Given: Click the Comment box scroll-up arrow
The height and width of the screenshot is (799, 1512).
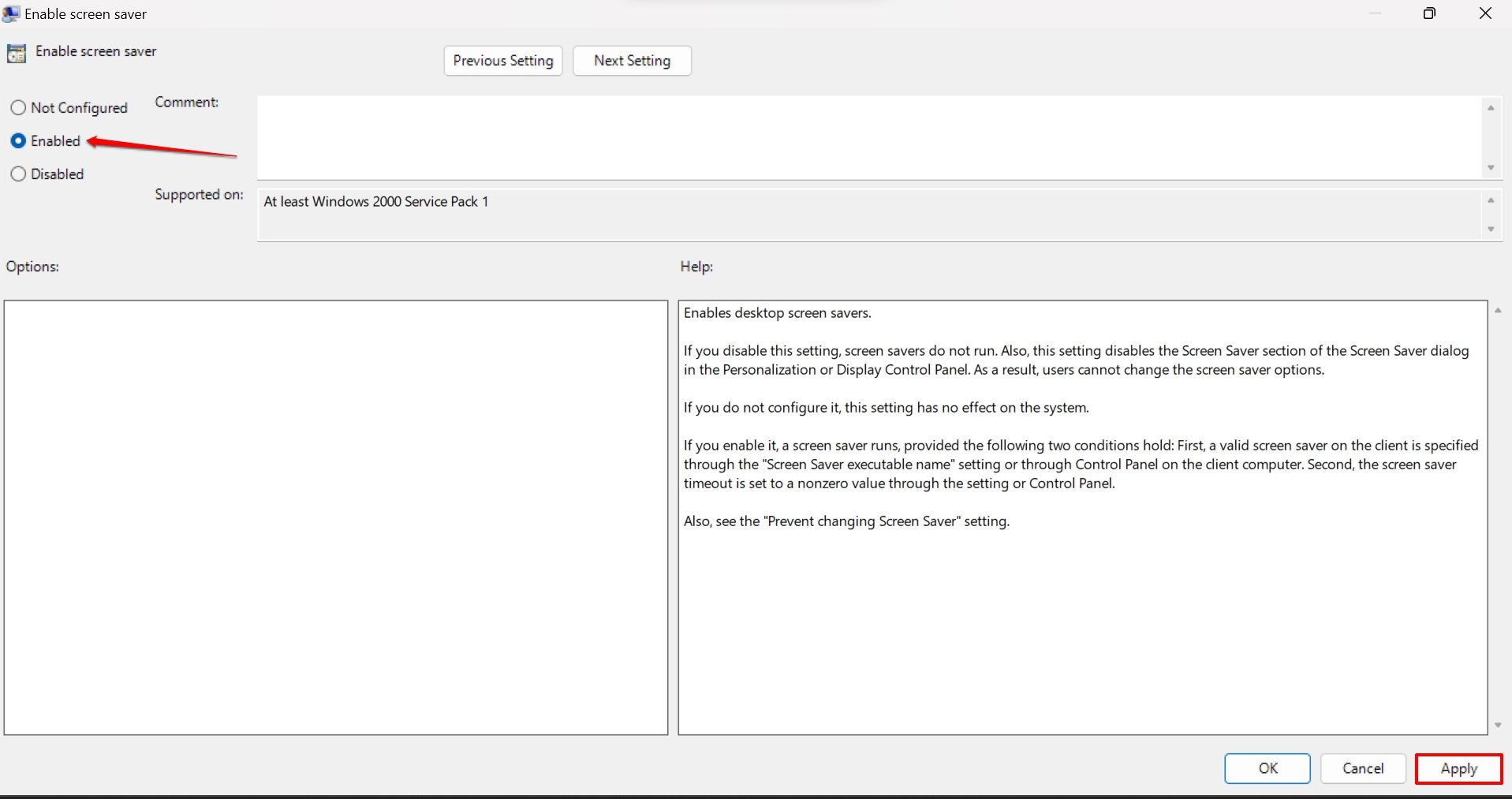Looking at the screenshot, I should pos(1491,108).
